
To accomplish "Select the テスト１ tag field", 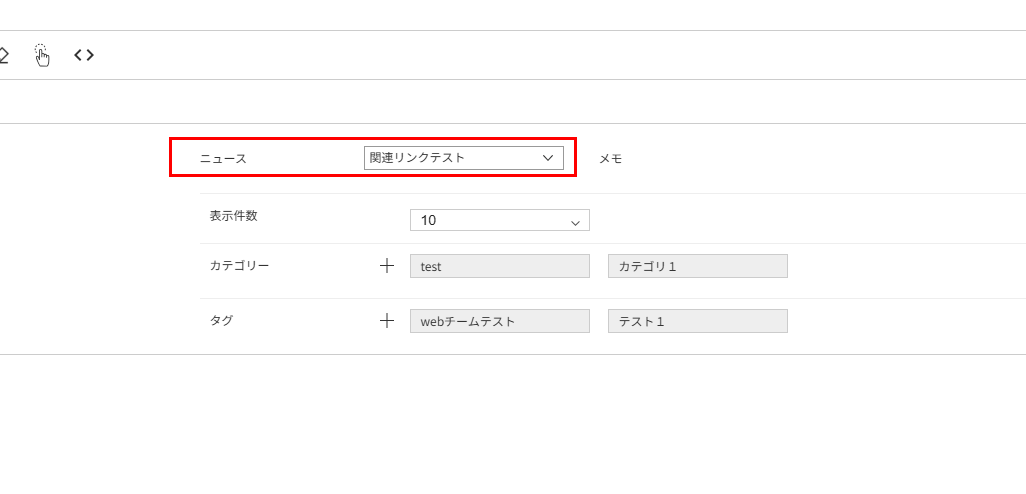I will click(x=698, y=321).
